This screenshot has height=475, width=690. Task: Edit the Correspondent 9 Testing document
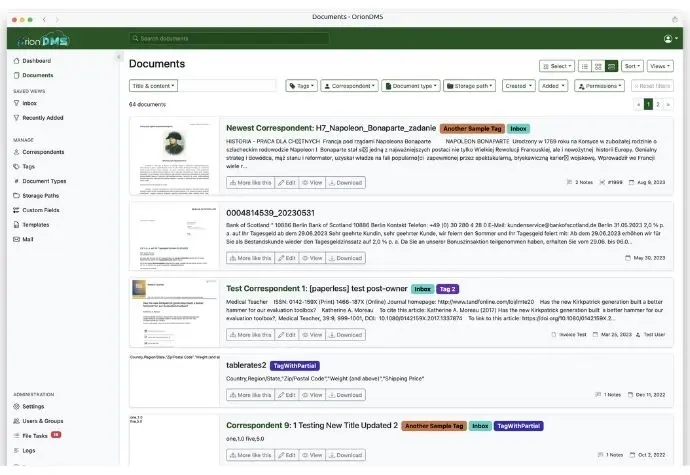tap(286, 455)
